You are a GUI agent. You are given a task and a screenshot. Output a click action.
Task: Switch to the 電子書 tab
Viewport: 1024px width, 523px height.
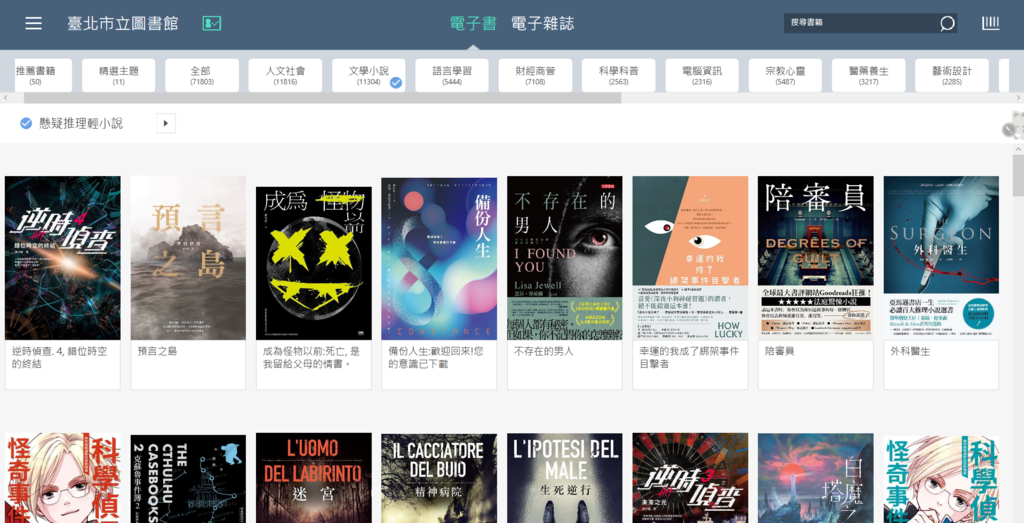pyautogui.click(x=473, y=24)
